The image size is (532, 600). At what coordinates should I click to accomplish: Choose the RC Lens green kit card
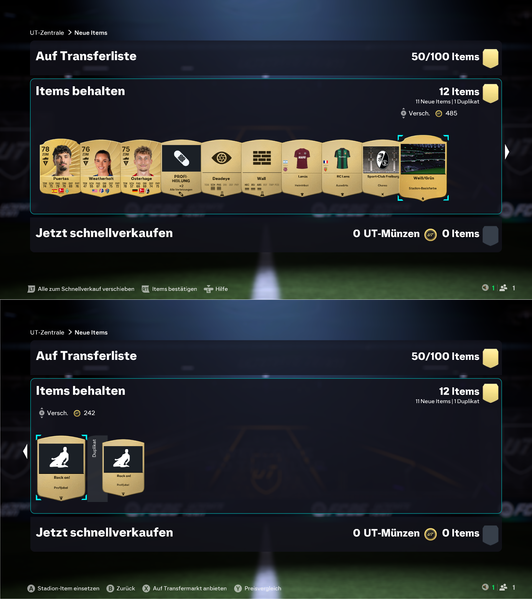coord(342,168)
